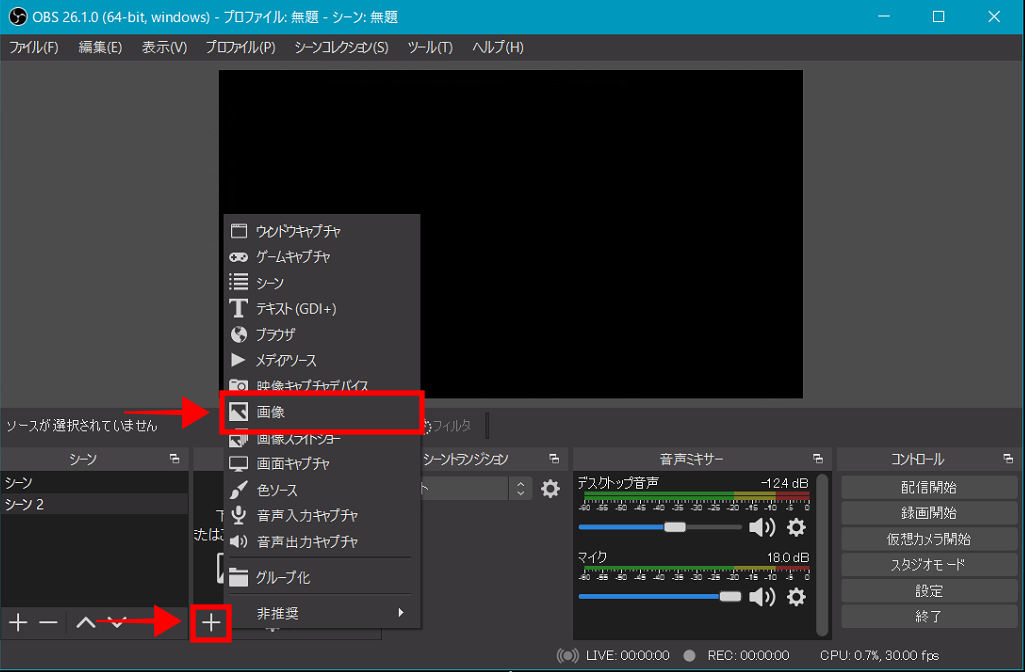Image resolution: width=1025 pixels, height=672 pixels.
Task: Select ウィンドウキャプチャ from the source menu
Action: [x=322, y=231]
